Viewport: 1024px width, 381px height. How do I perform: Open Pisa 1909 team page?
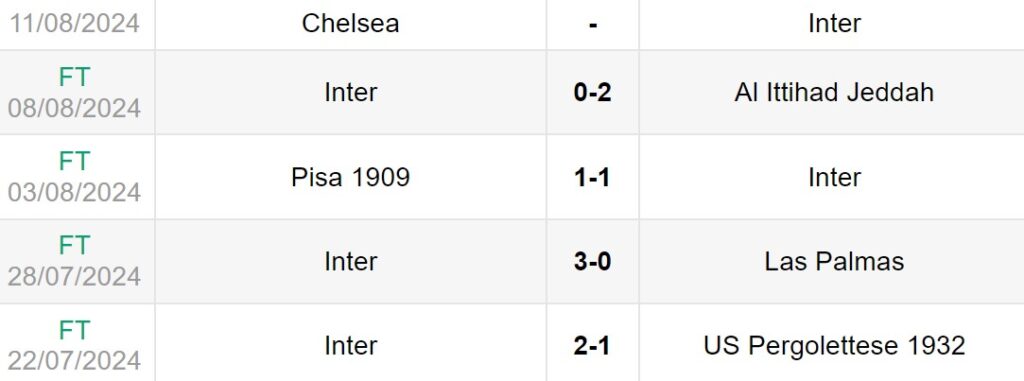tap(350, 177)
